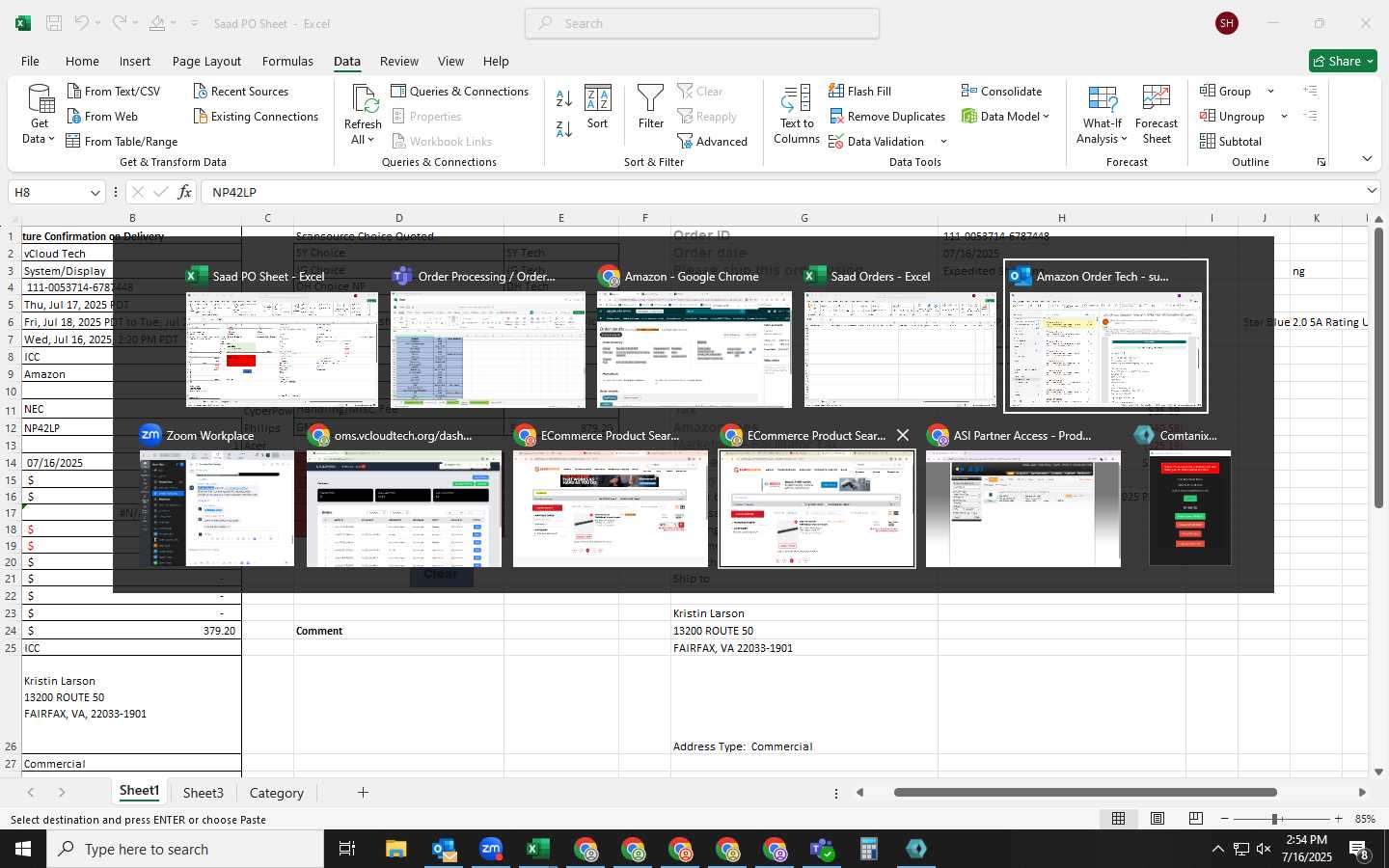Open Windows Start menu

(23, 849)
